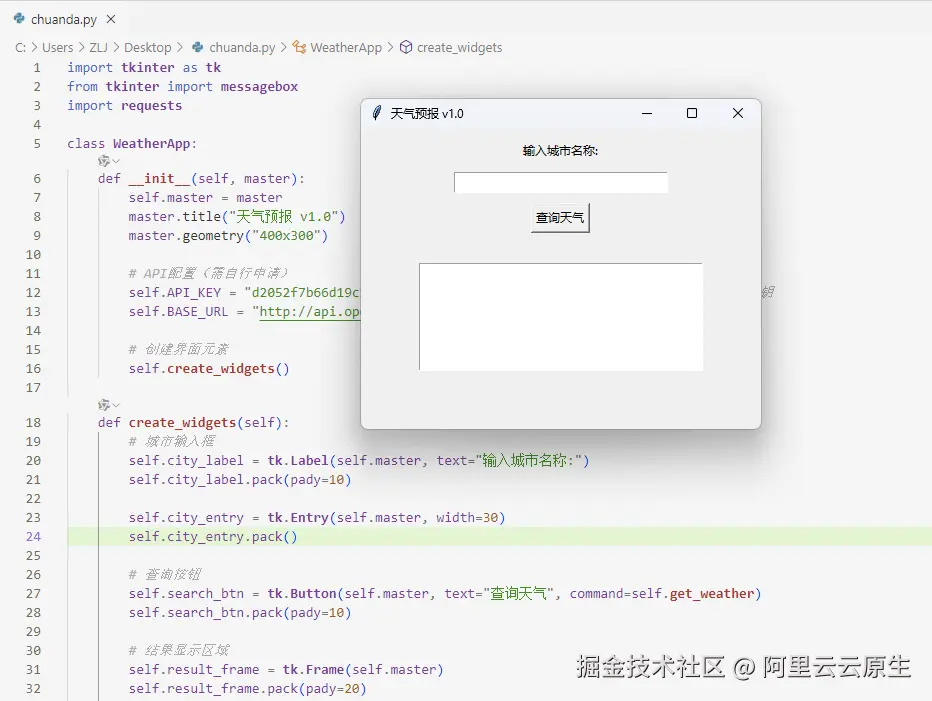932x701 pixels.
Task: Minimize the 天气预报 v1.0 window
Action: click(647, 113)
